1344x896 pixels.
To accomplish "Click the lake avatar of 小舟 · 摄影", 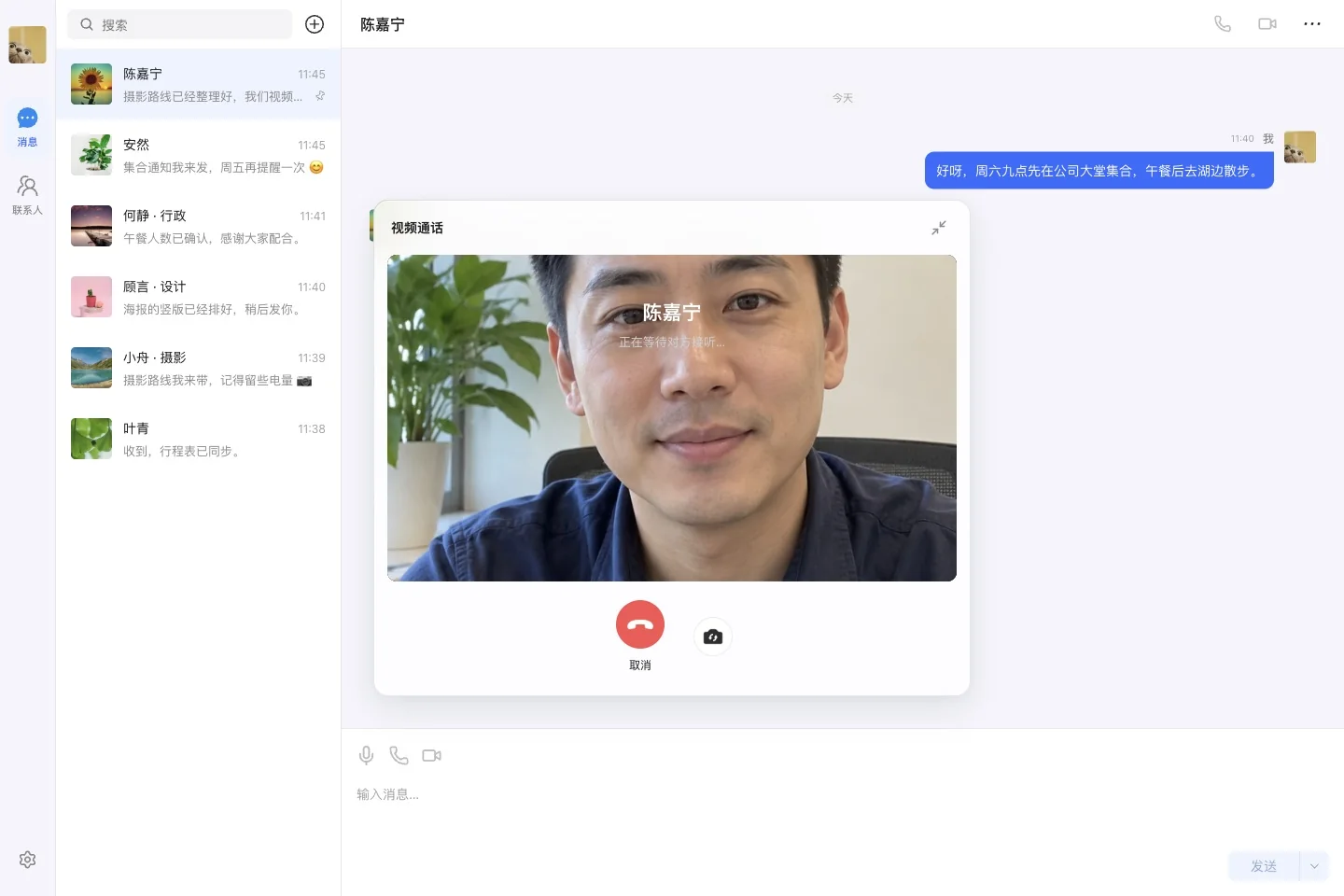I will (91, 368).
